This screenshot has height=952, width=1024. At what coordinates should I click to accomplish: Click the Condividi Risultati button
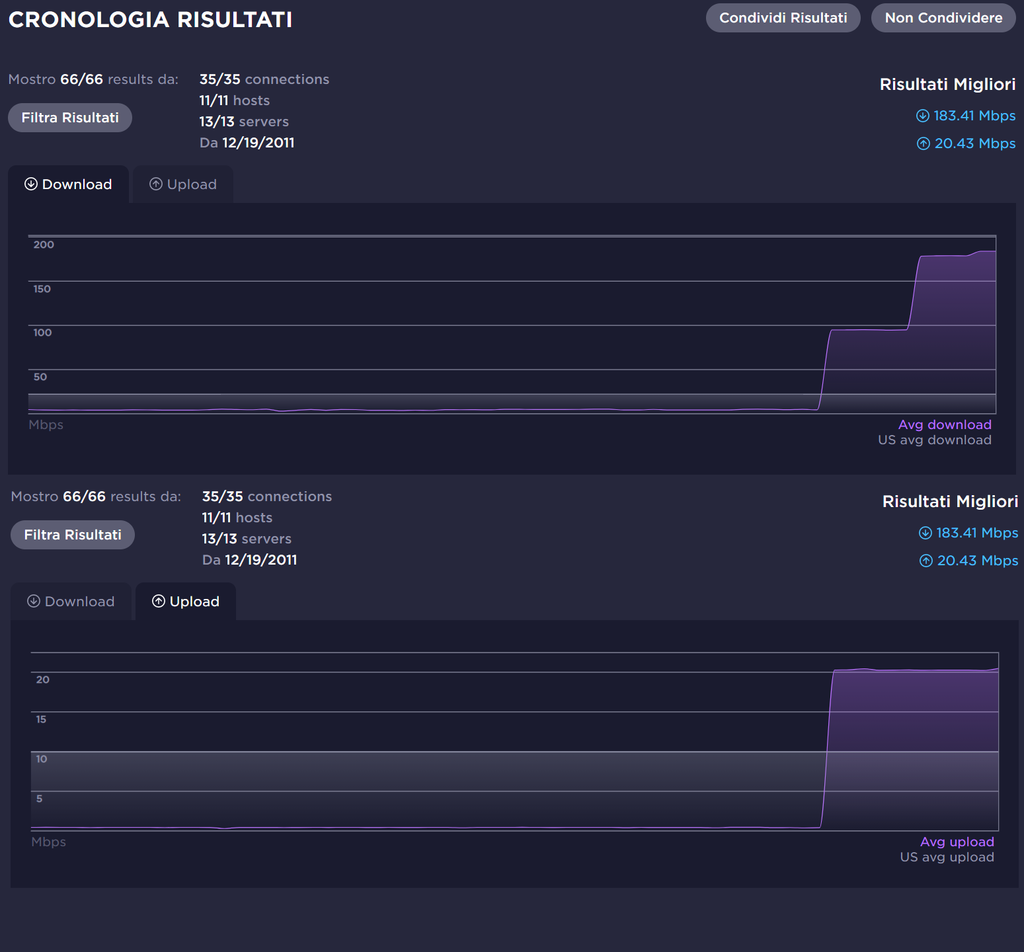tap(782, 18)
